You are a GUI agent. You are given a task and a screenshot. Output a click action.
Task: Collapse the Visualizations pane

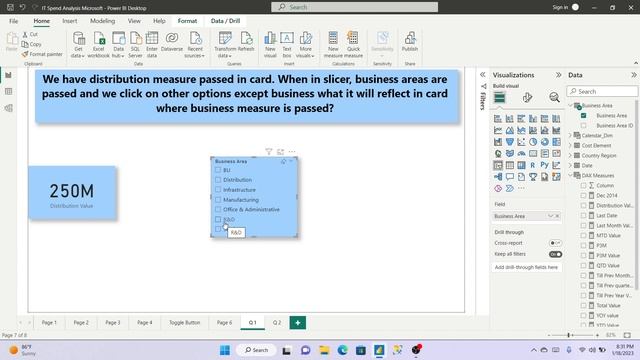[558, 75]
